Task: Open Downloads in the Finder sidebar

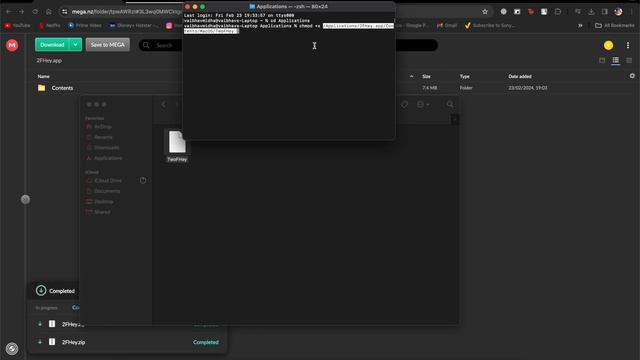Action: coord(103,147)
